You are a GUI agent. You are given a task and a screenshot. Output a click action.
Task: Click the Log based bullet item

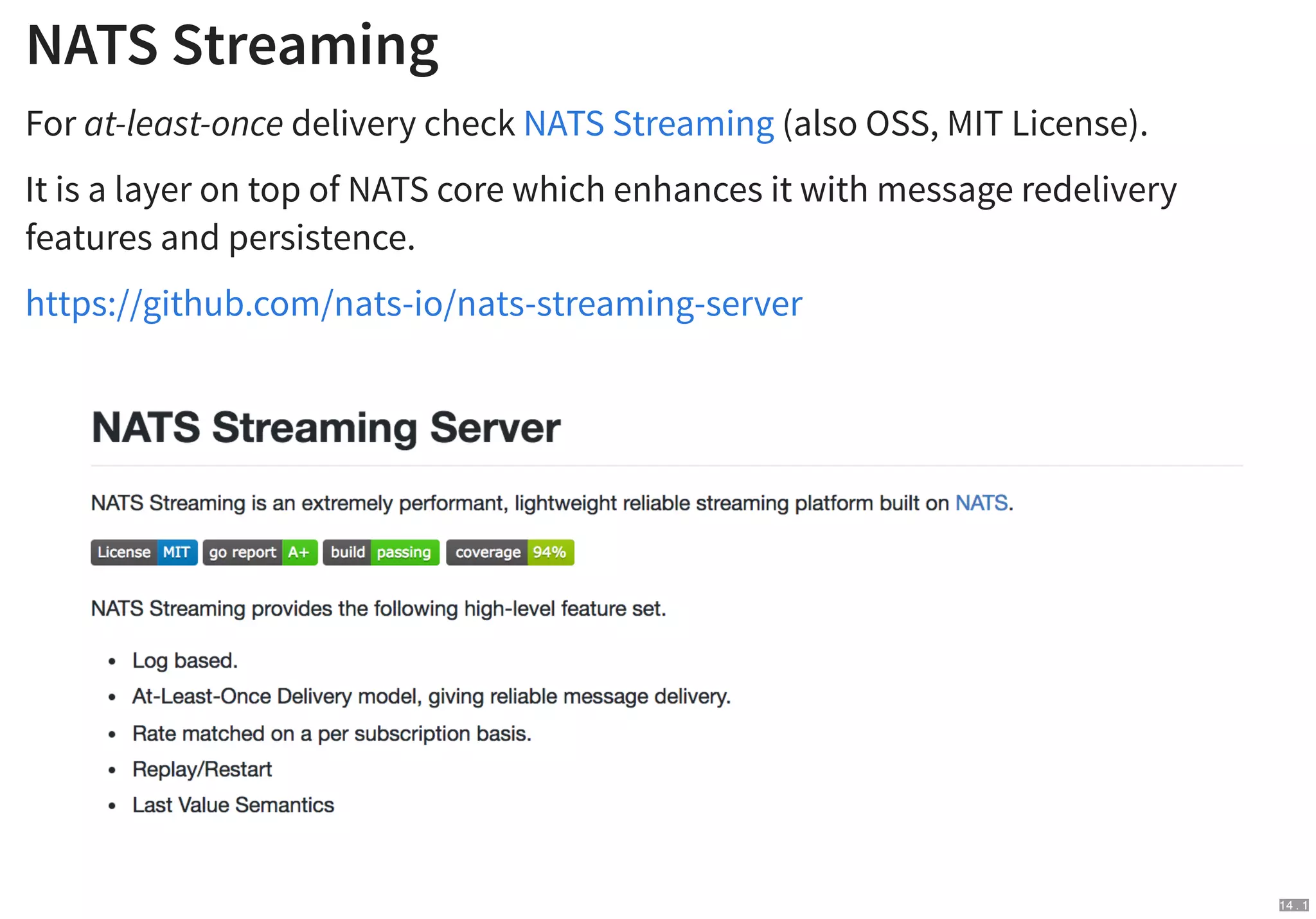pyautogui.click(x=185, y=661)
